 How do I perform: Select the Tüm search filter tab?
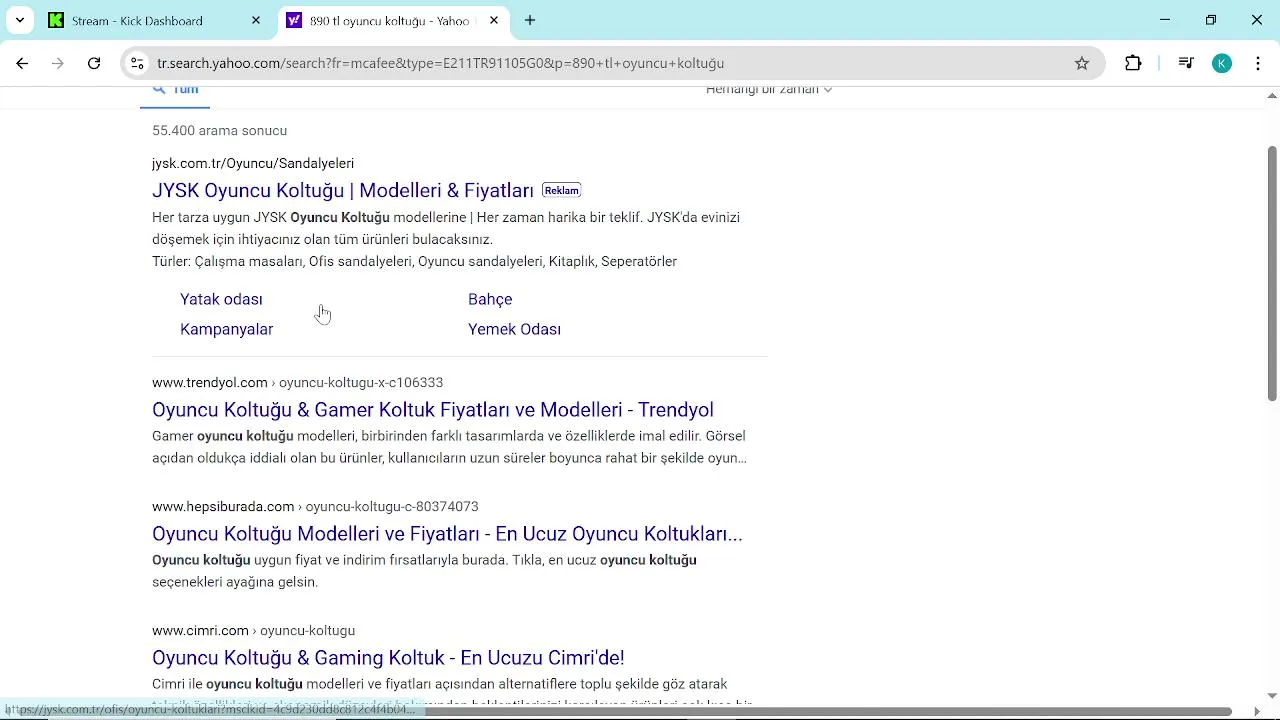pos(176,92)
